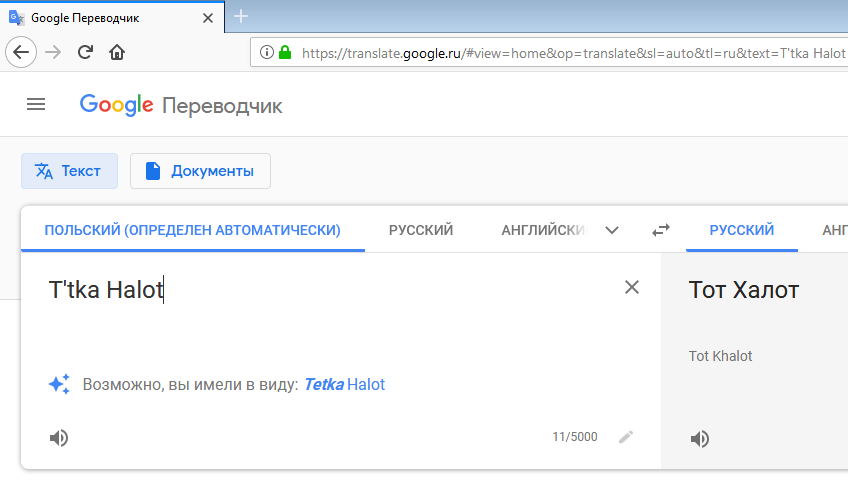Open the hamburger main menu
This screenshot has height=498, width=848.
click(36, 104)
